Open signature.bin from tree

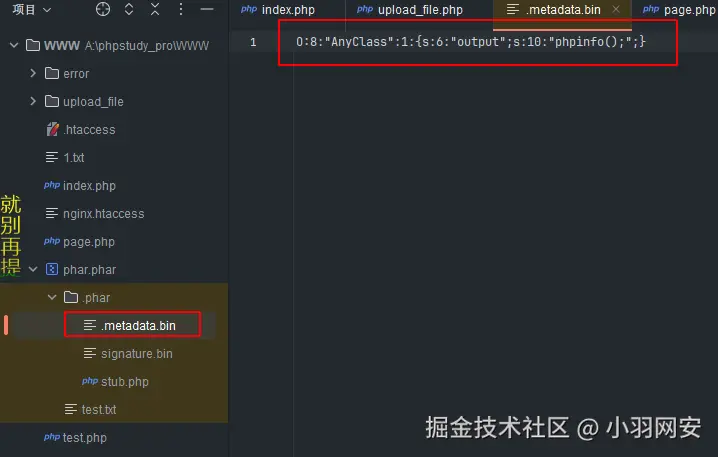click(x=137, y=354)
